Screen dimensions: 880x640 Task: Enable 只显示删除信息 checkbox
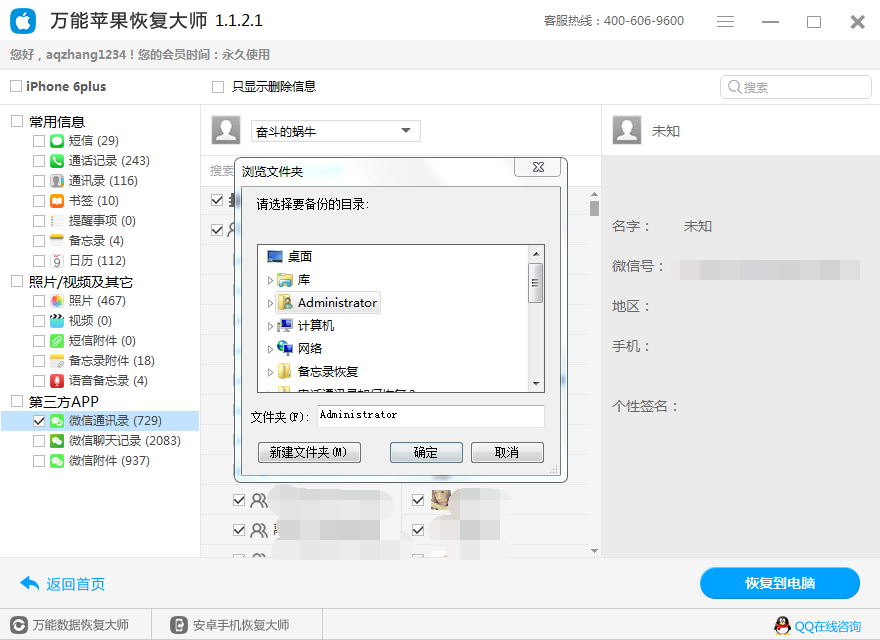coord(218,86)
